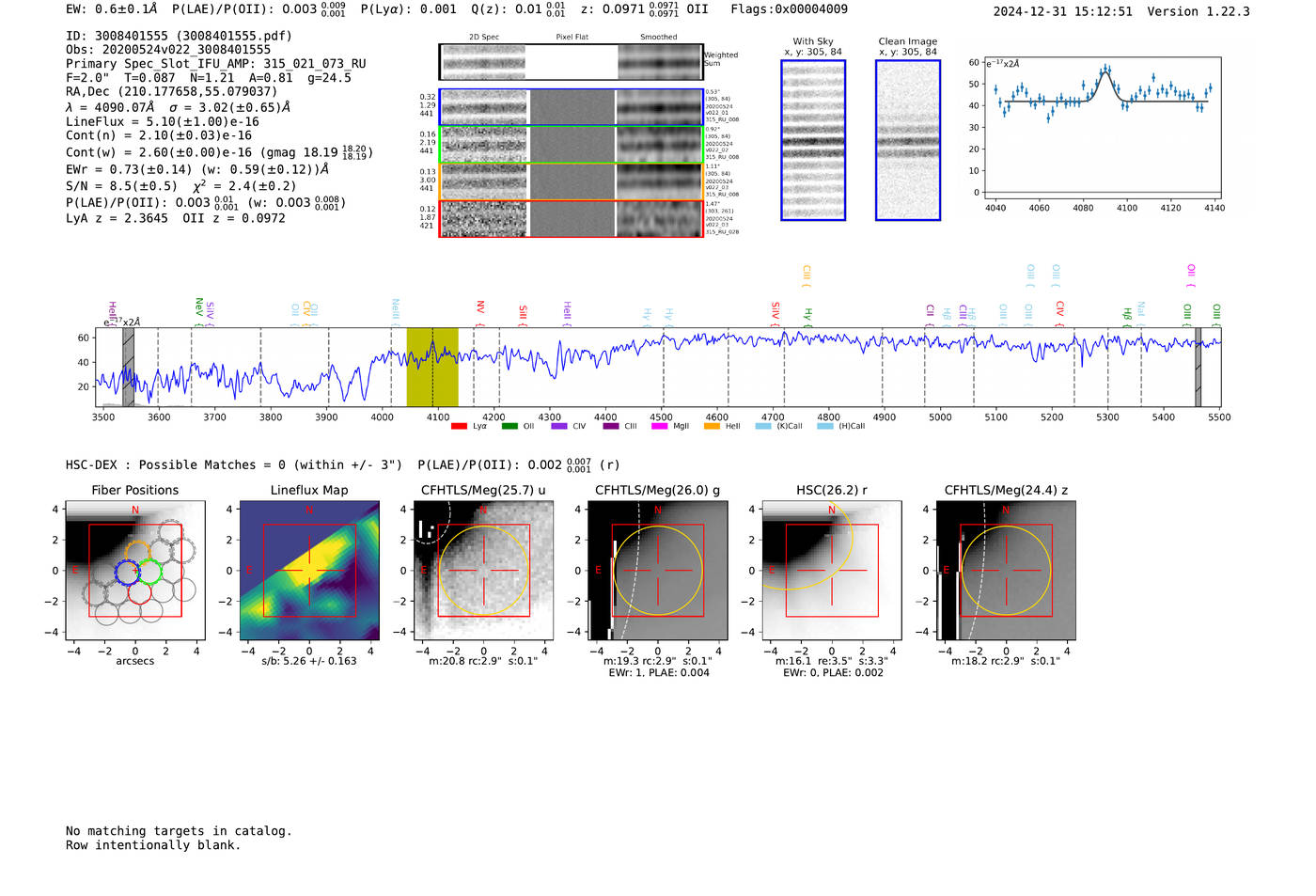Select the blue-bordered 2D fiber spectrum row
1316x896 pixels.
pyautogui.click(x=571, y=107)
